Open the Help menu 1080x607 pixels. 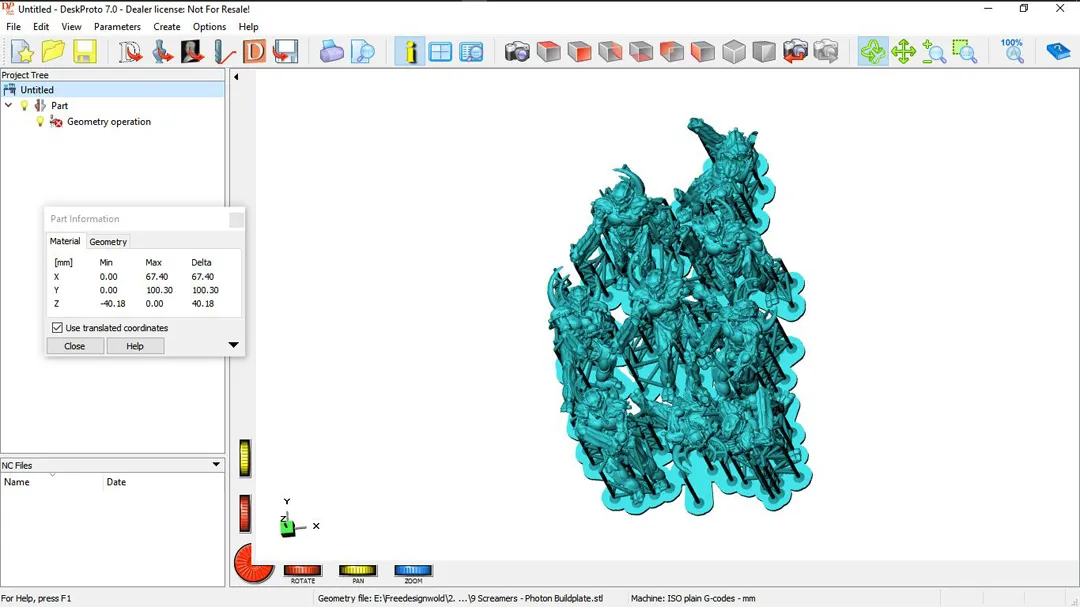coord(249,27)
